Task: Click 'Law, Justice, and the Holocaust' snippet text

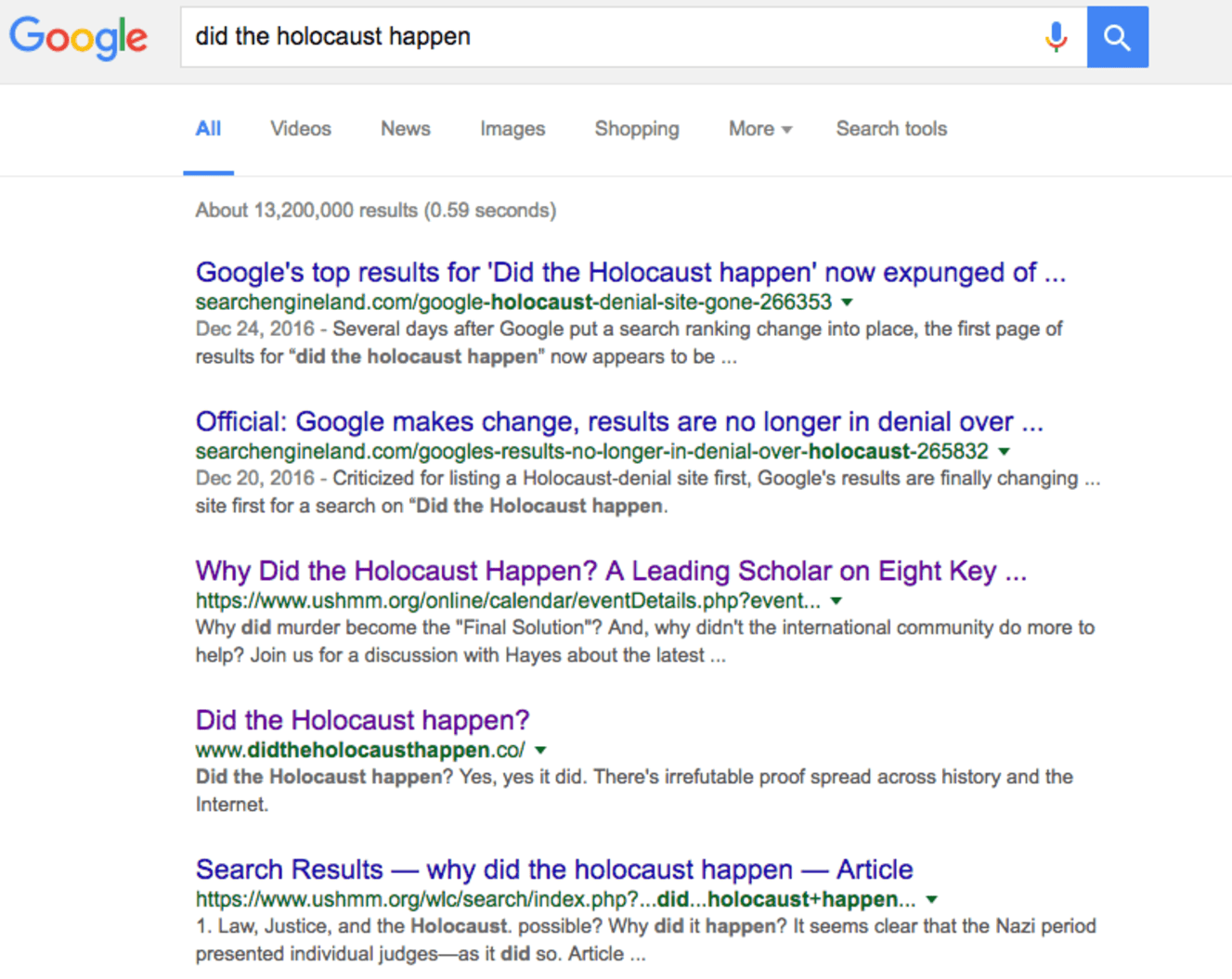Action: (x=363, y=926)
